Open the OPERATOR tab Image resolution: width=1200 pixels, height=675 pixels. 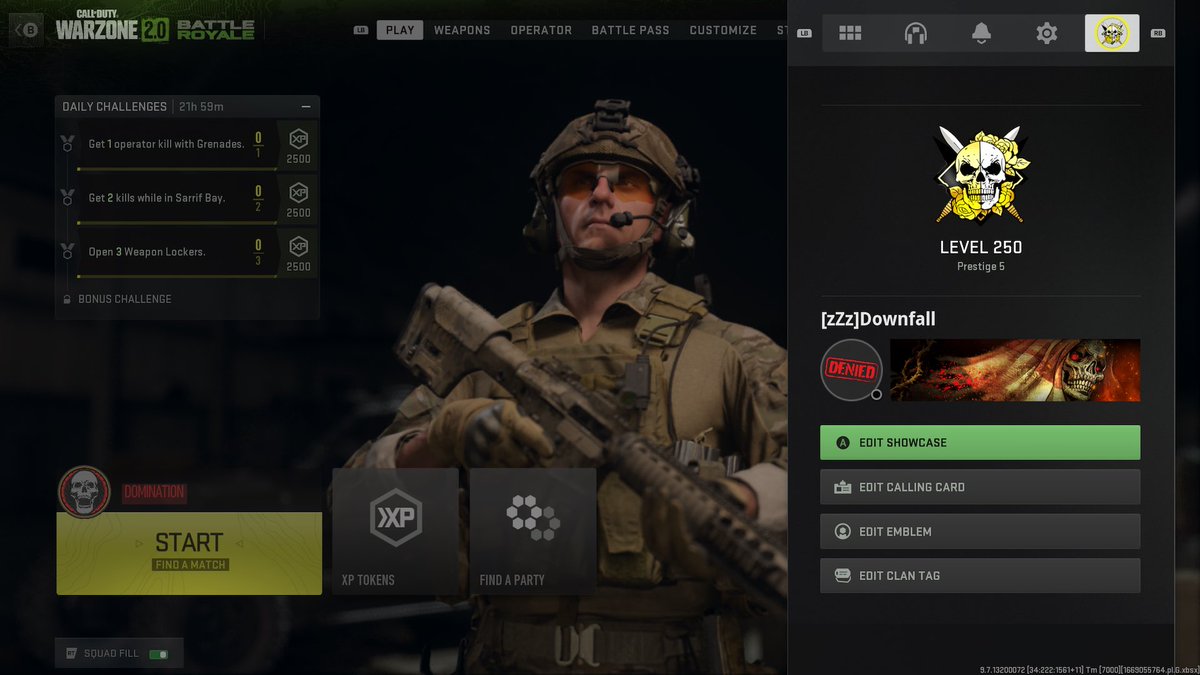coord(541,30)
